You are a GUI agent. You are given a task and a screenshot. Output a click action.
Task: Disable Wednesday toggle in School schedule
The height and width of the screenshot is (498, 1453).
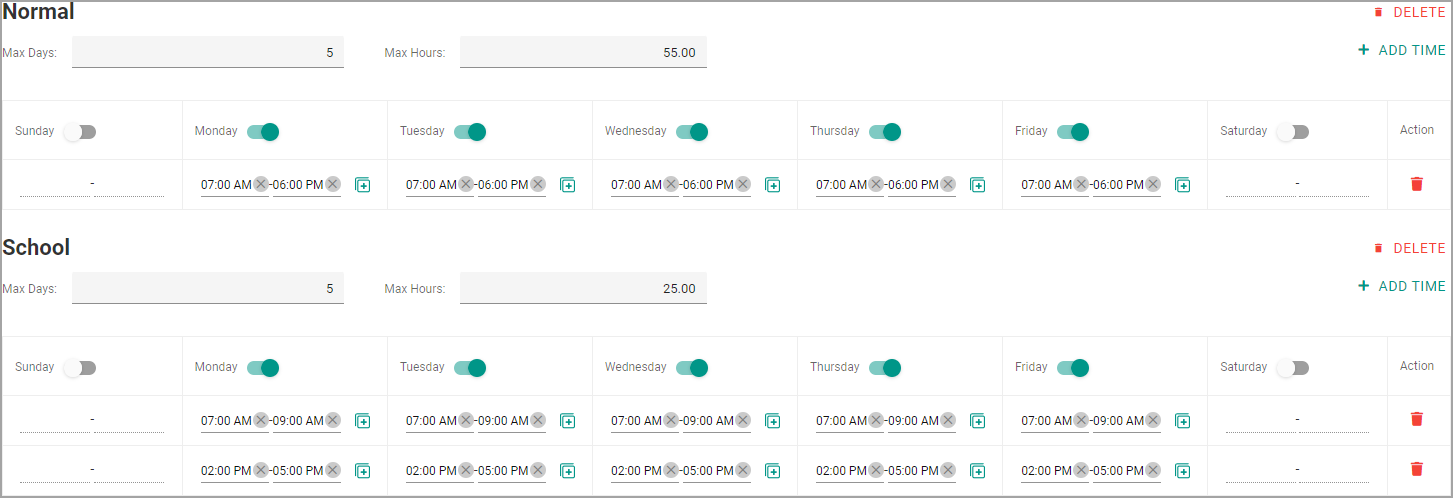pyautogui.click(x=692, y=368)
